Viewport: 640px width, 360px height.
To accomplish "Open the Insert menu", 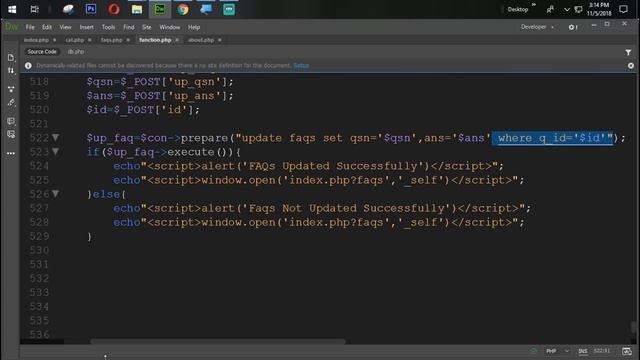I will click(x=87, y=27).
